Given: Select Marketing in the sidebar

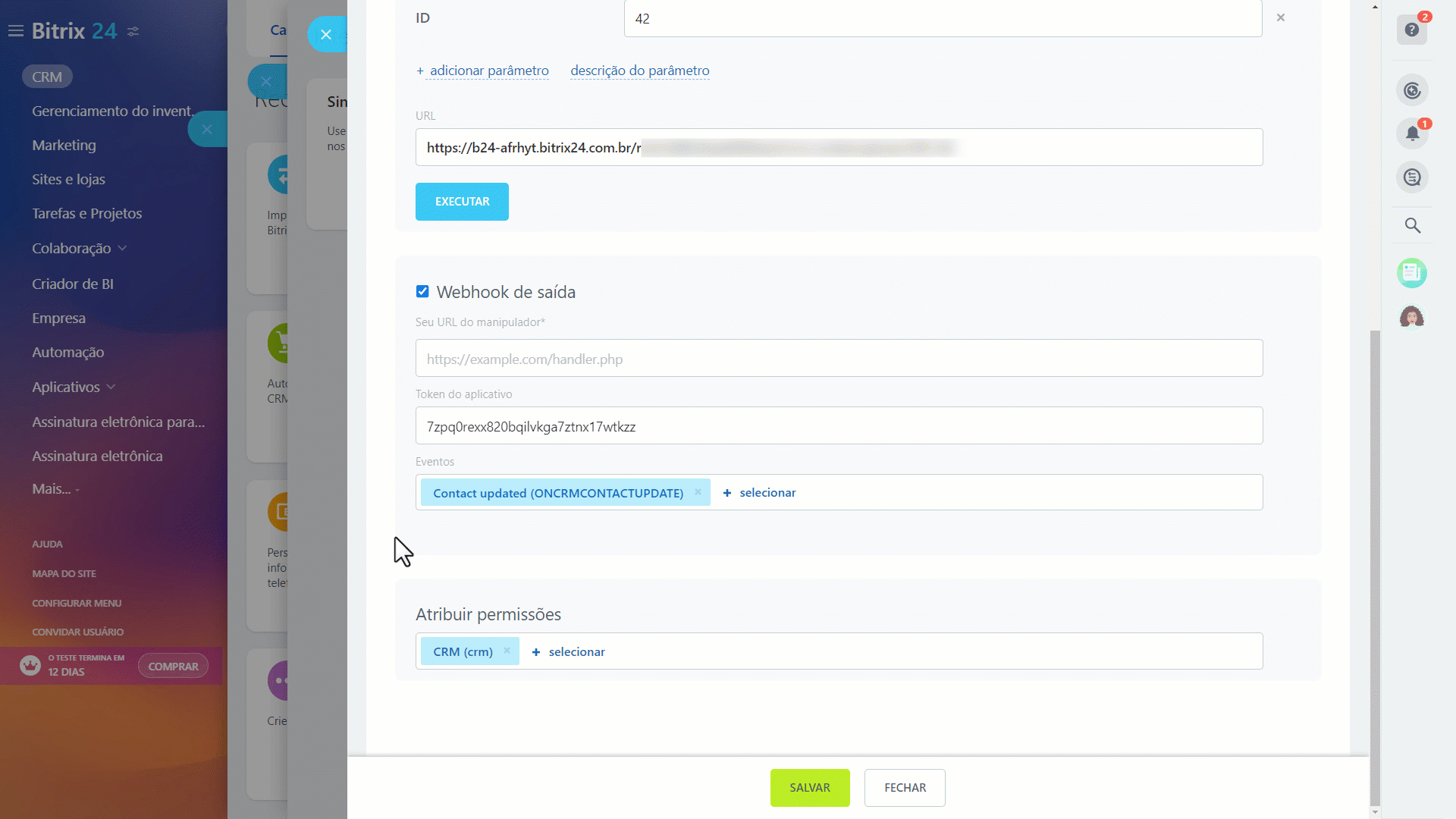Looking at the screenshot, I should (x=64, y=145).
